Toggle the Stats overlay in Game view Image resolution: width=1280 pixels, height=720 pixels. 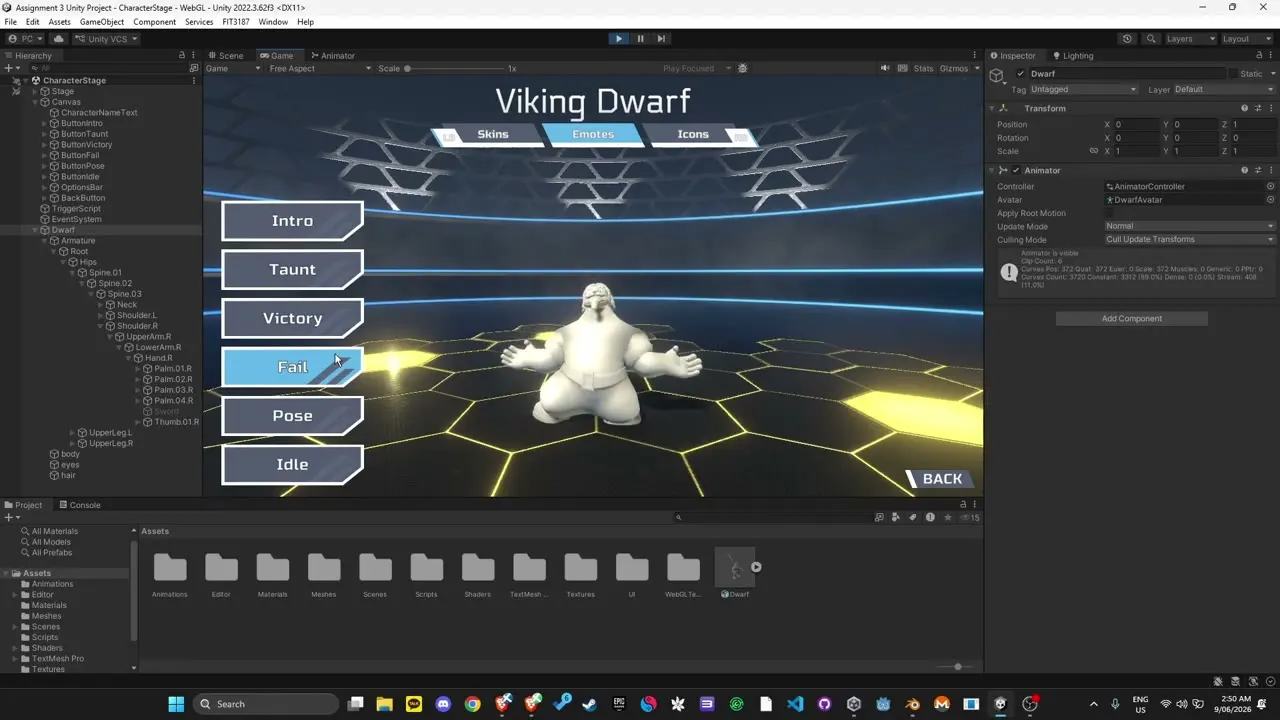click(923, 69)
